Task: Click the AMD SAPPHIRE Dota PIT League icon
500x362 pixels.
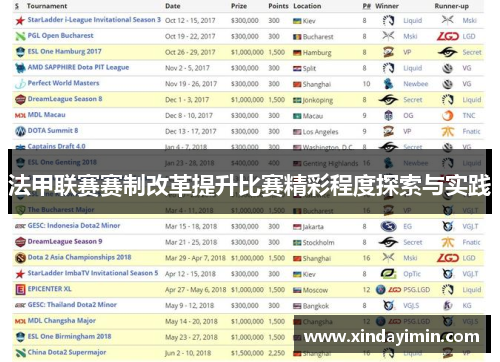Action: click(x=20, y=68)
